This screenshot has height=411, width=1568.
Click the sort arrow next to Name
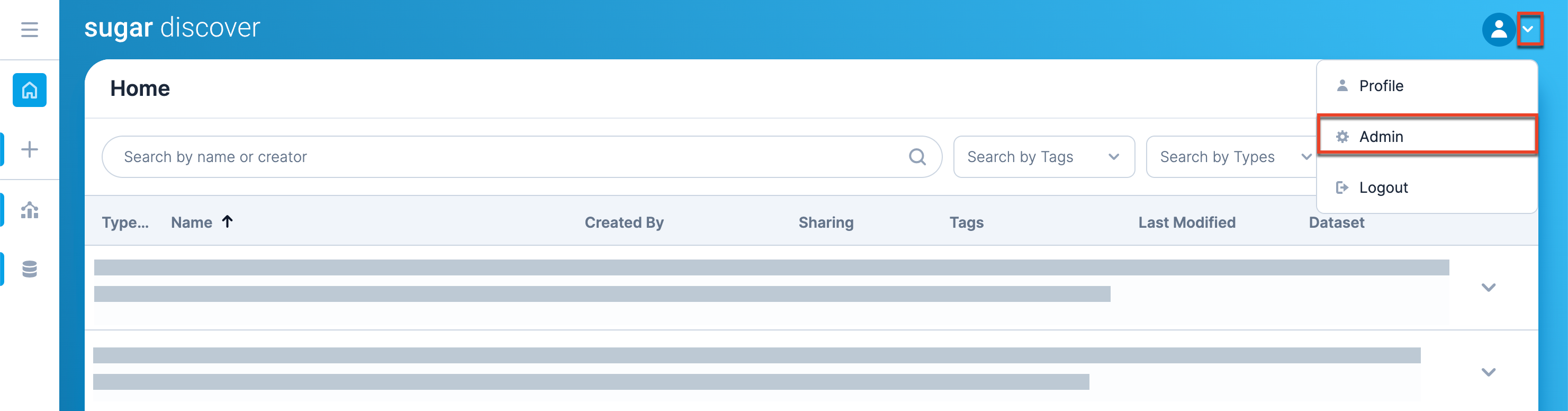tap(228, 221)
